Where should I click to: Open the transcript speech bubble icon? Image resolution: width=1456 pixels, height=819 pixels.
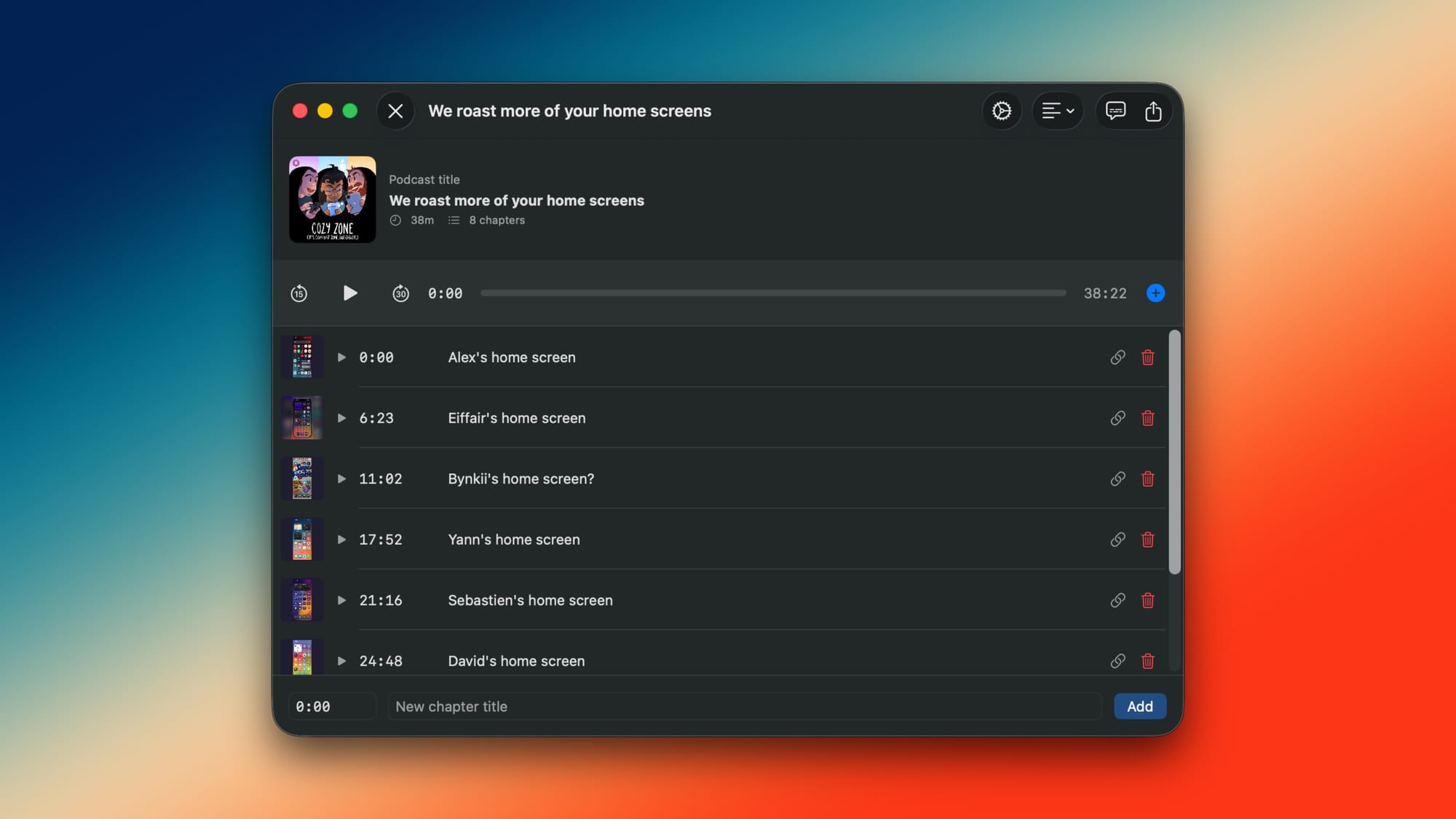pos(1115,111)
